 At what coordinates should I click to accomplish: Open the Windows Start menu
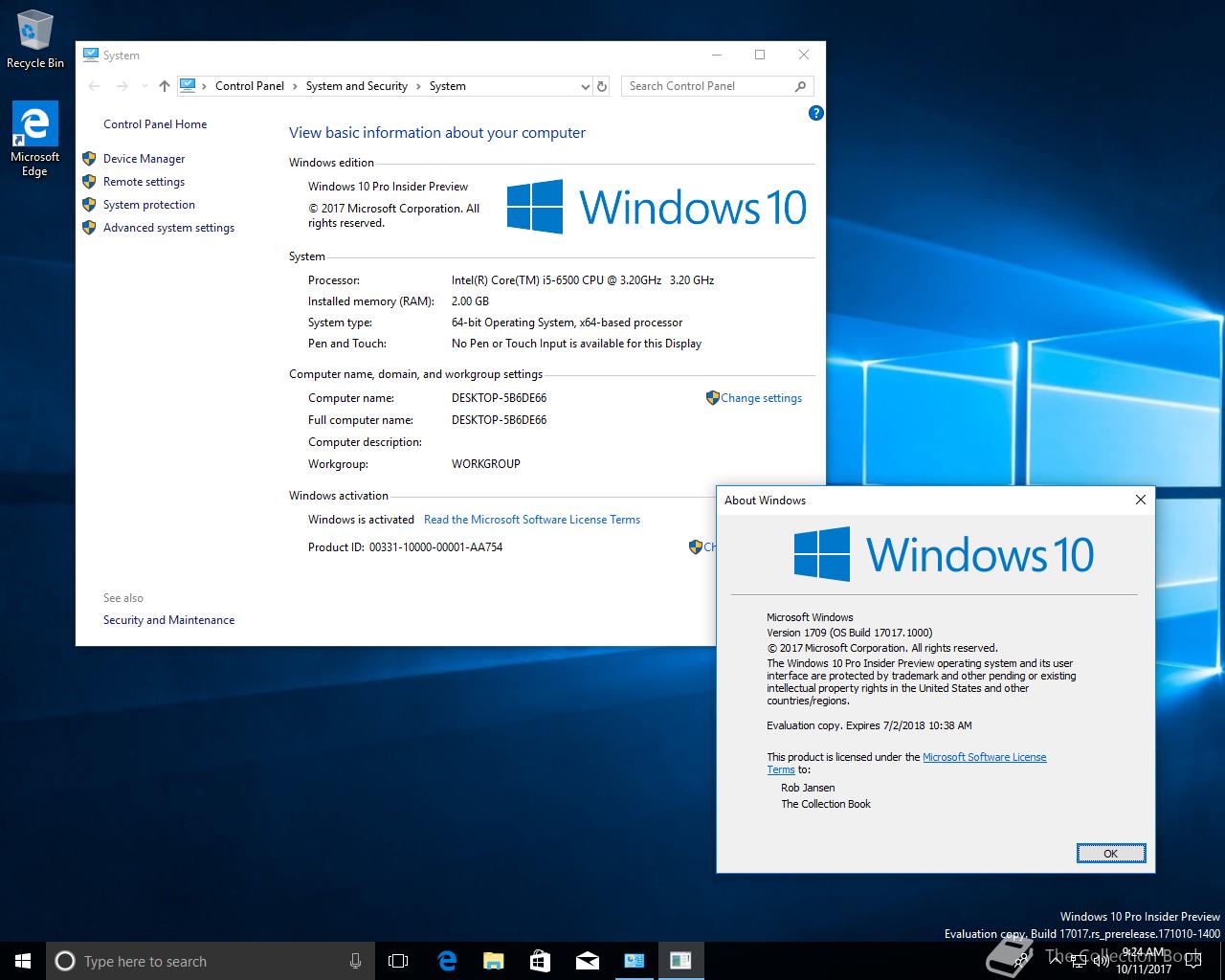(23, 961)
